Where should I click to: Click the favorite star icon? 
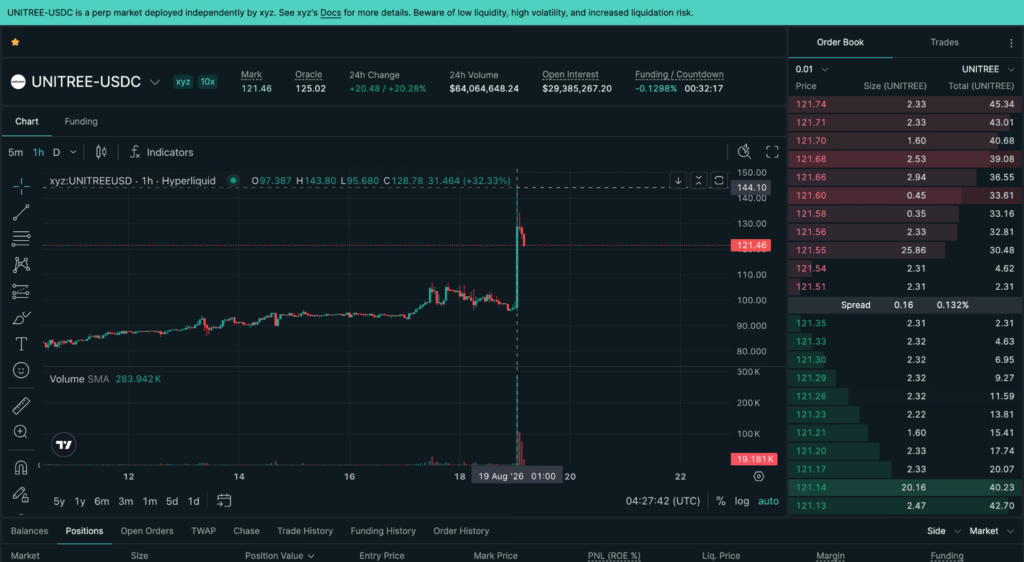[15, 42]
